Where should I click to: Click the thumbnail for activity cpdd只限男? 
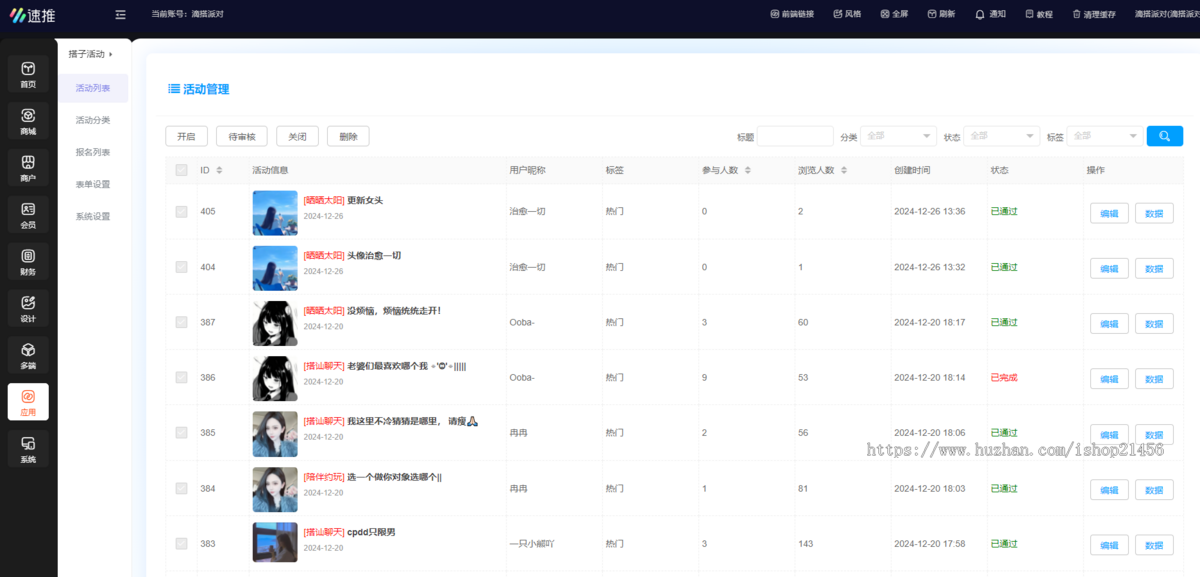point(275,543)
